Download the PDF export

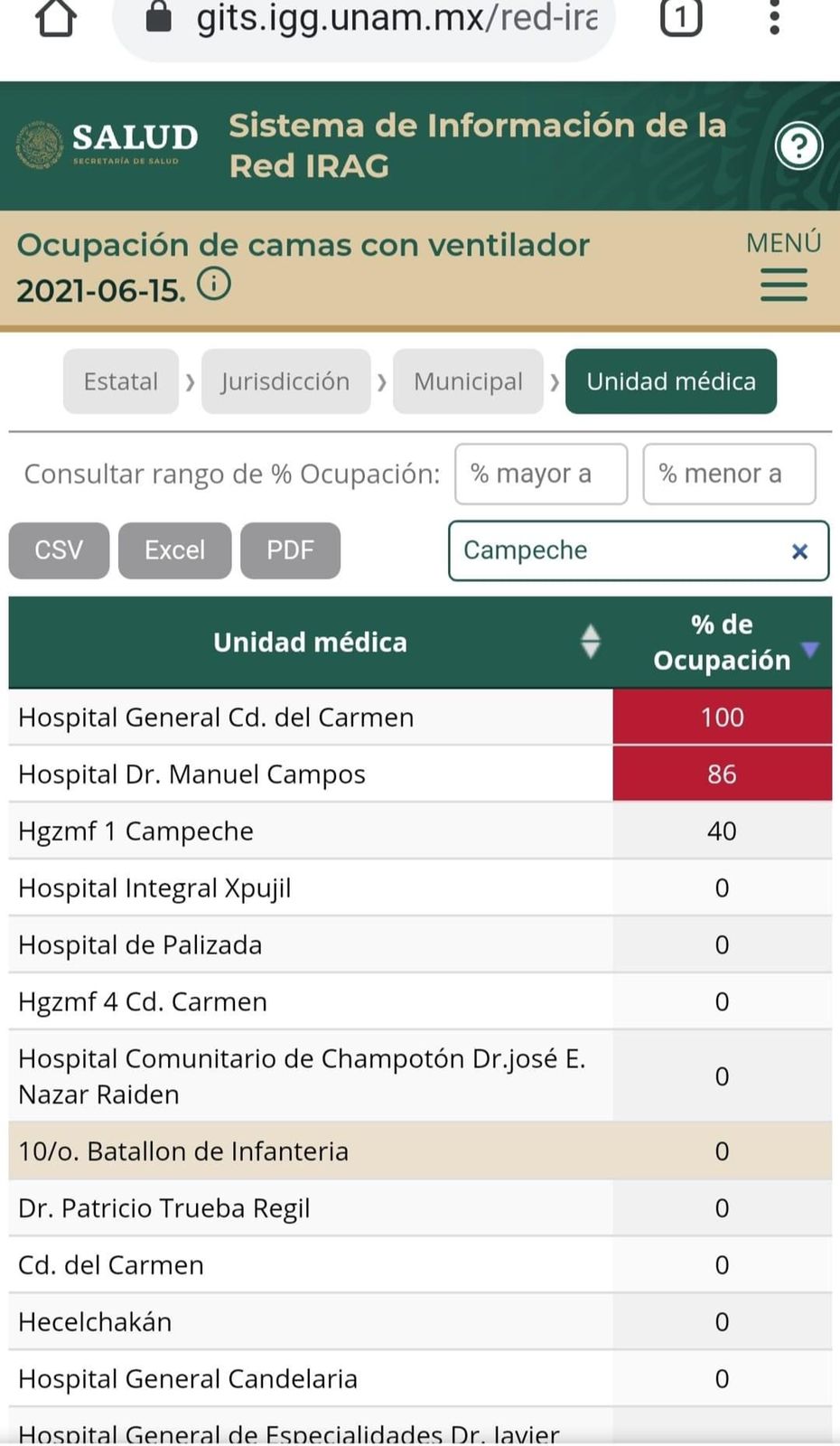click(290, 550)
